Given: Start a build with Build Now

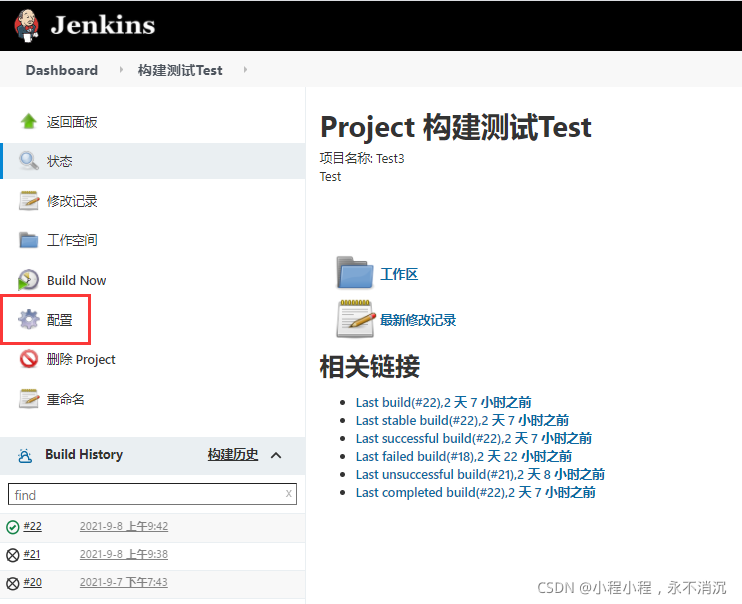Looking at the screenshot, I should [77, 280].
